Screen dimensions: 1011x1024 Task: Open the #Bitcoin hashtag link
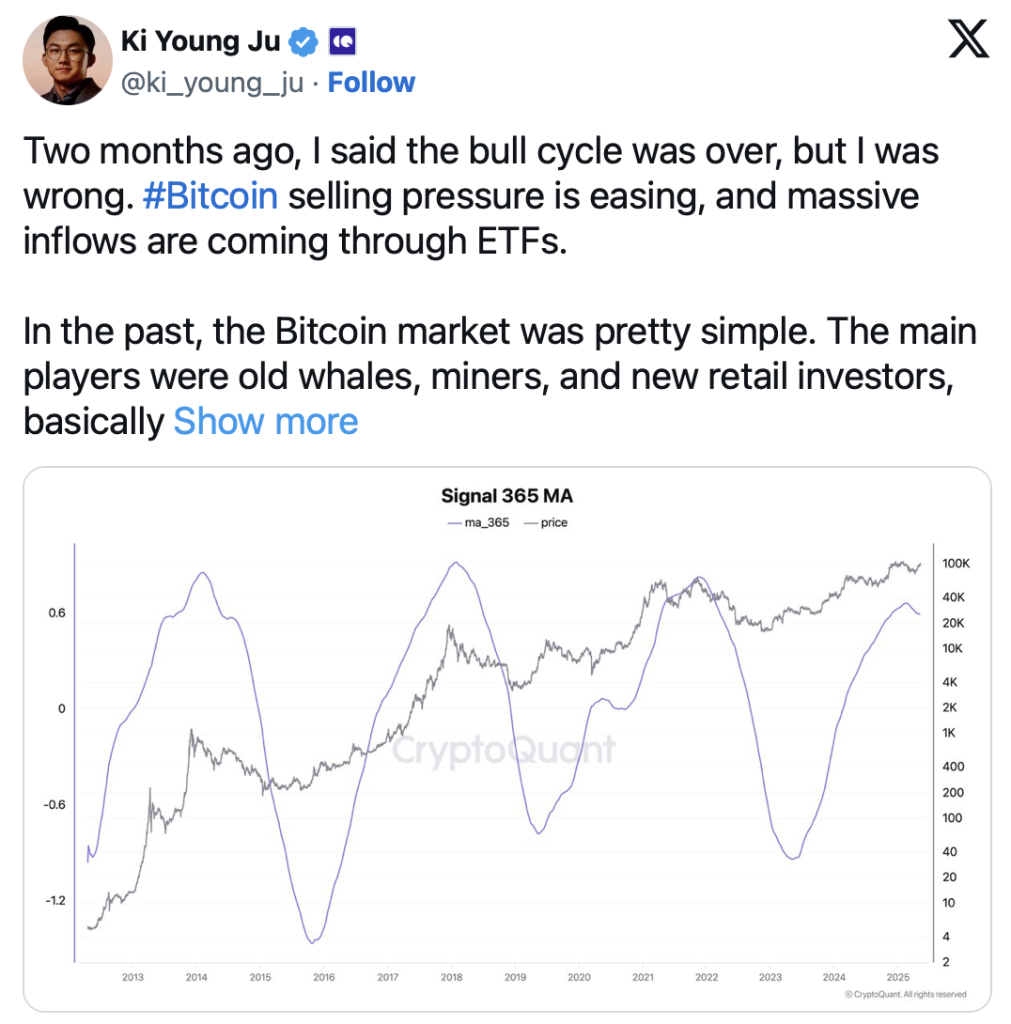tap(210, 196)
